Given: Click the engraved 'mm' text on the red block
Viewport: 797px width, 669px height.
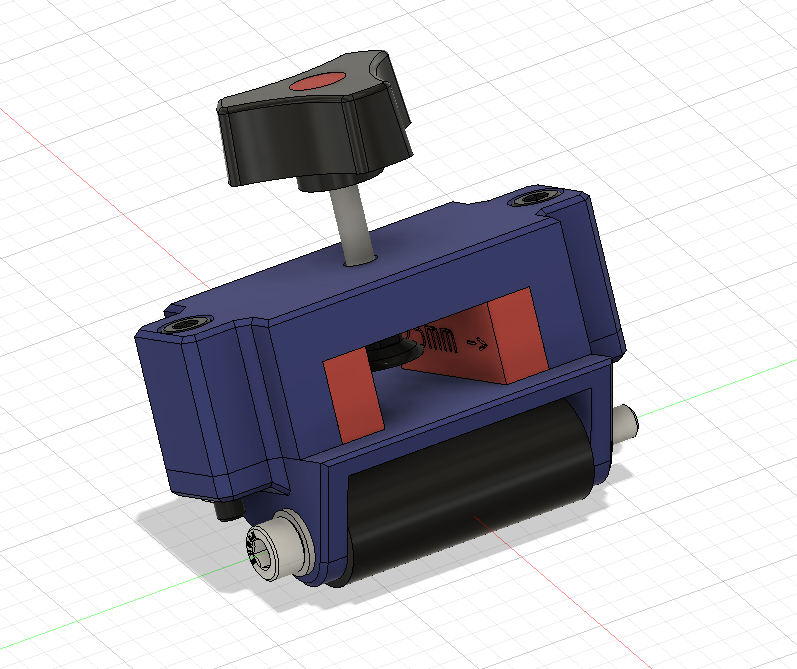Looking at the screenshot, I should [x=439, y=339].
